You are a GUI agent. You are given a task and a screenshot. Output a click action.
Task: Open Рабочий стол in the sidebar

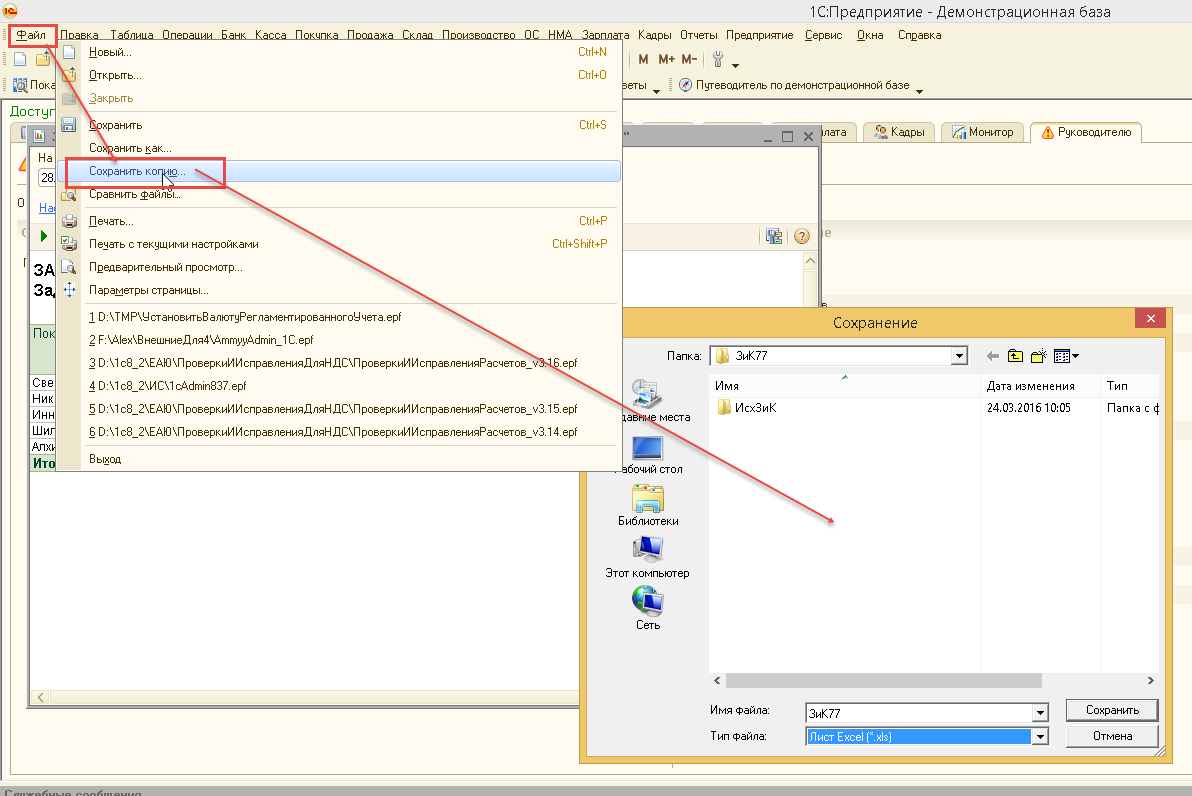click(x=648, y=454)
